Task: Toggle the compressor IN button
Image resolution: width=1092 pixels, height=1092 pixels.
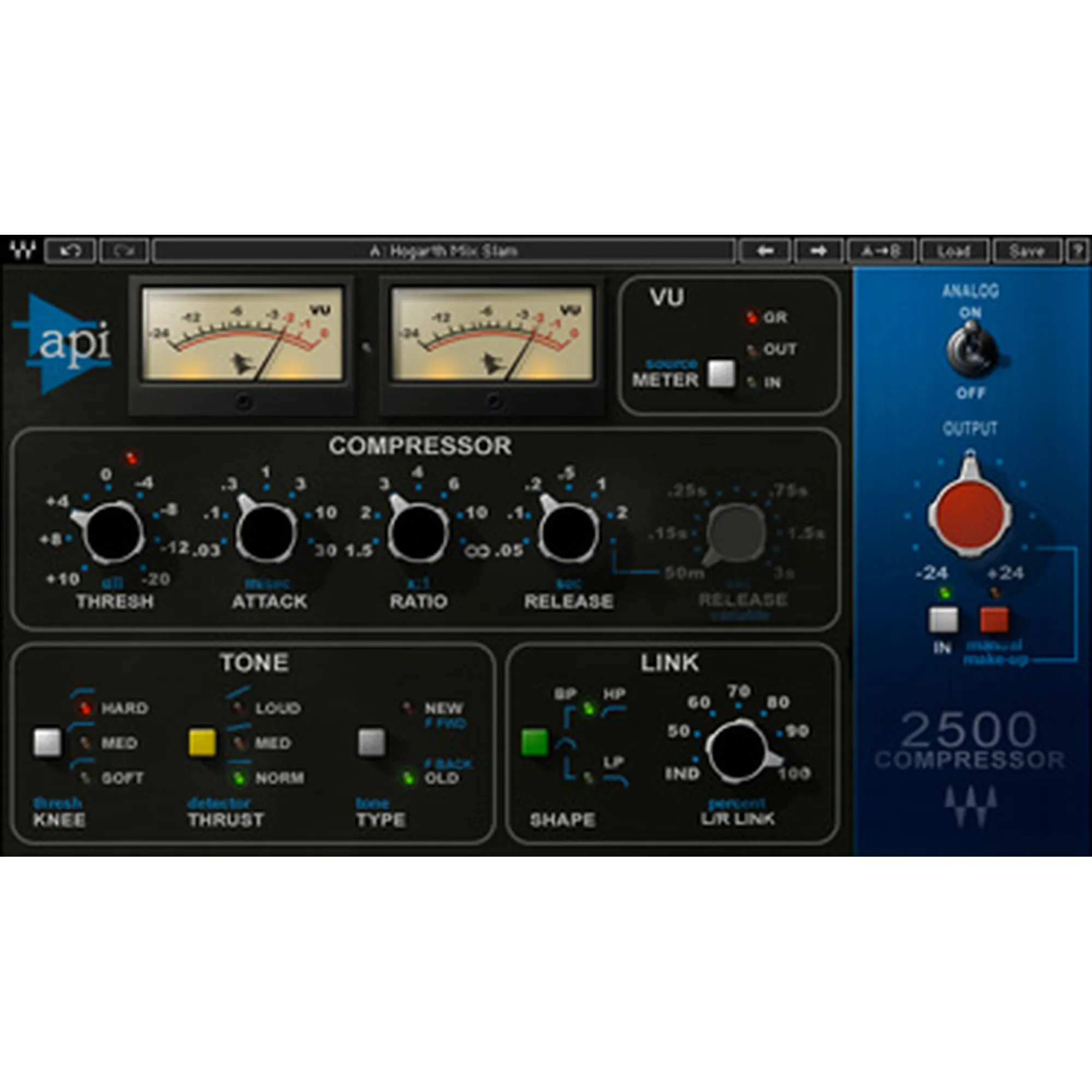Action: [943, 620]
